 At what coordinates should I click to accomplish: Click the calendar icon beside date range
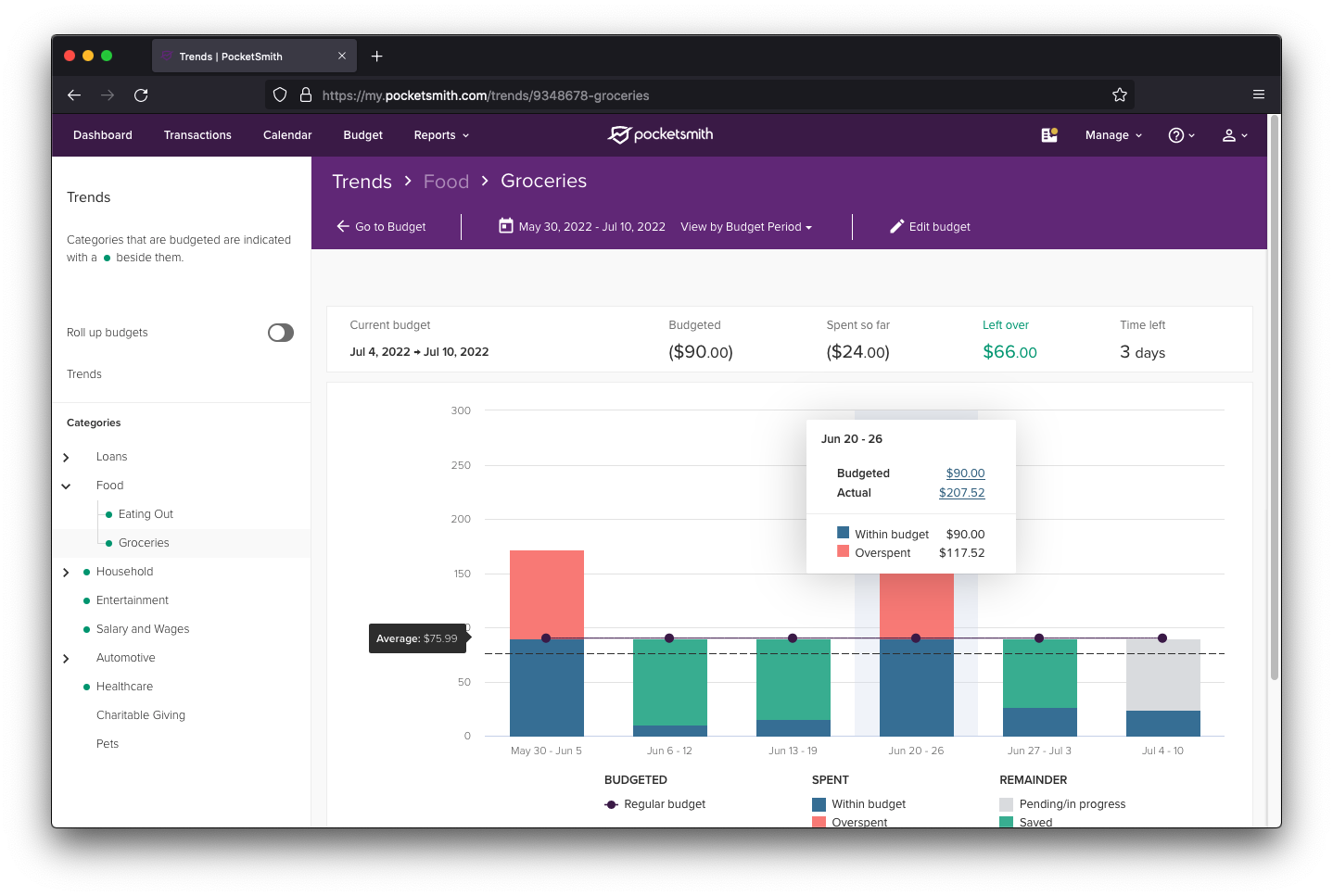coord(506,226)
